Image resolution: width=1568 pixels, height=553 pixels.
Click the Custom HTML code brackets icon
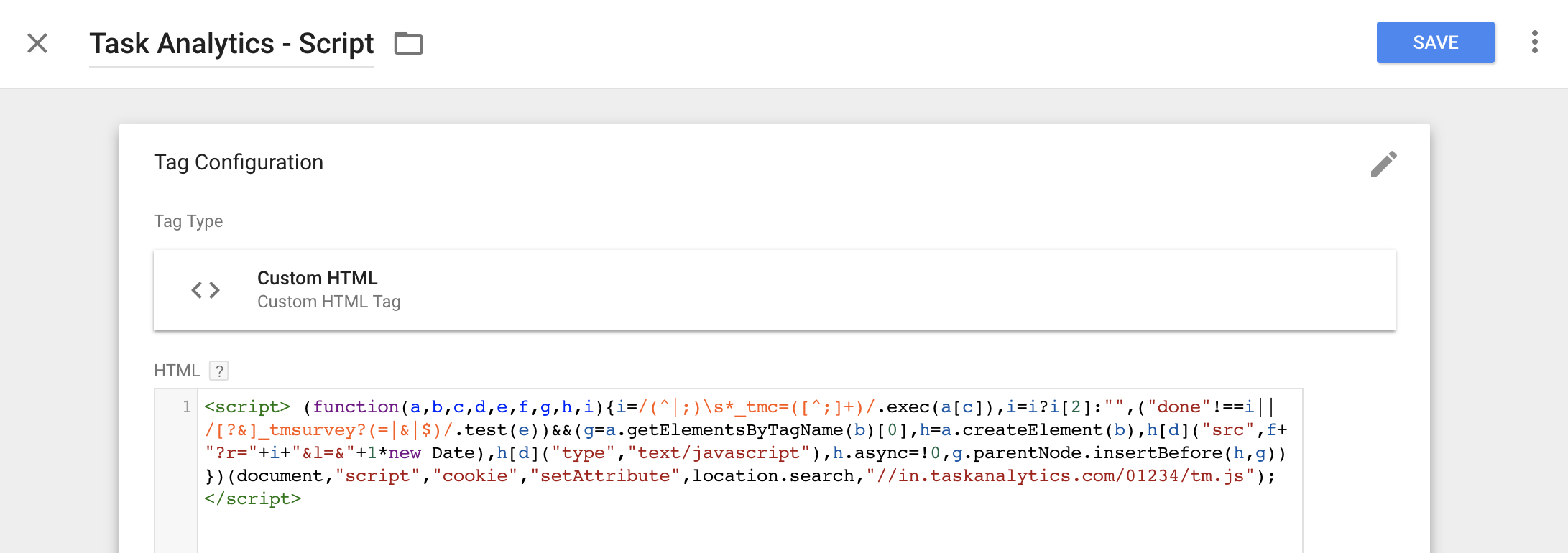point(206,290)
